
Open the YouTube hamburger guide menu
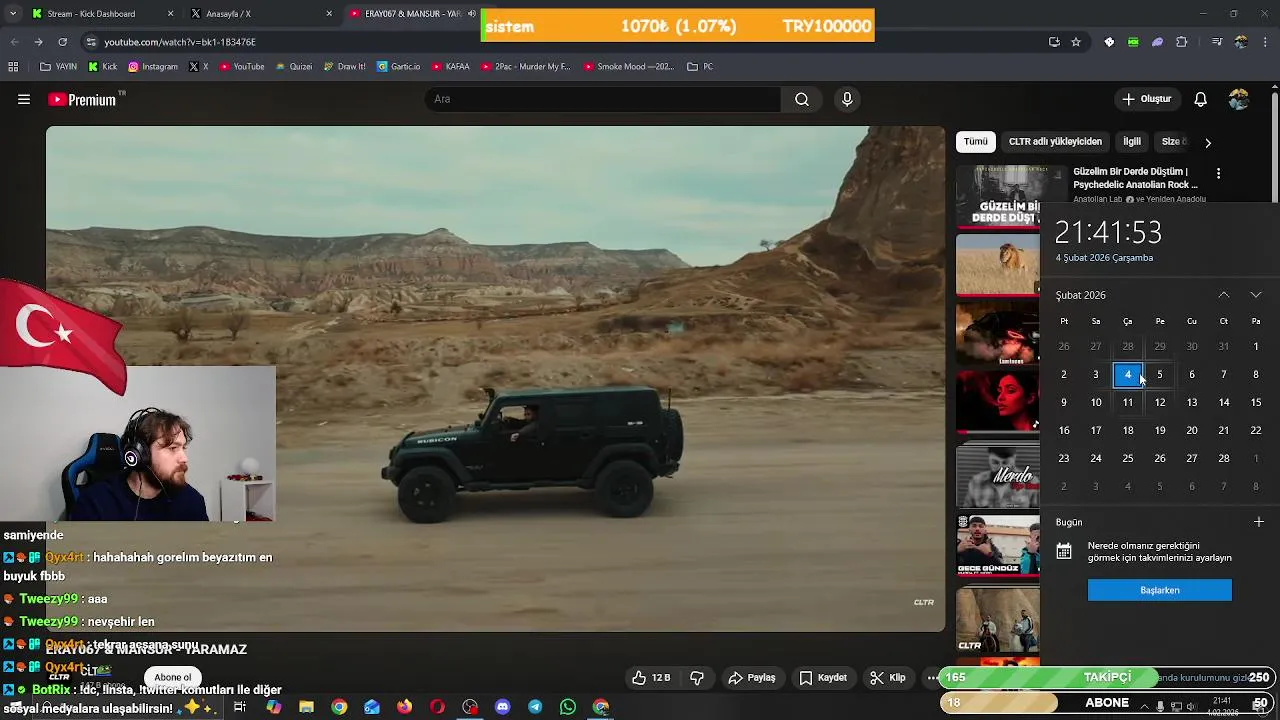[x=24, y=99]
